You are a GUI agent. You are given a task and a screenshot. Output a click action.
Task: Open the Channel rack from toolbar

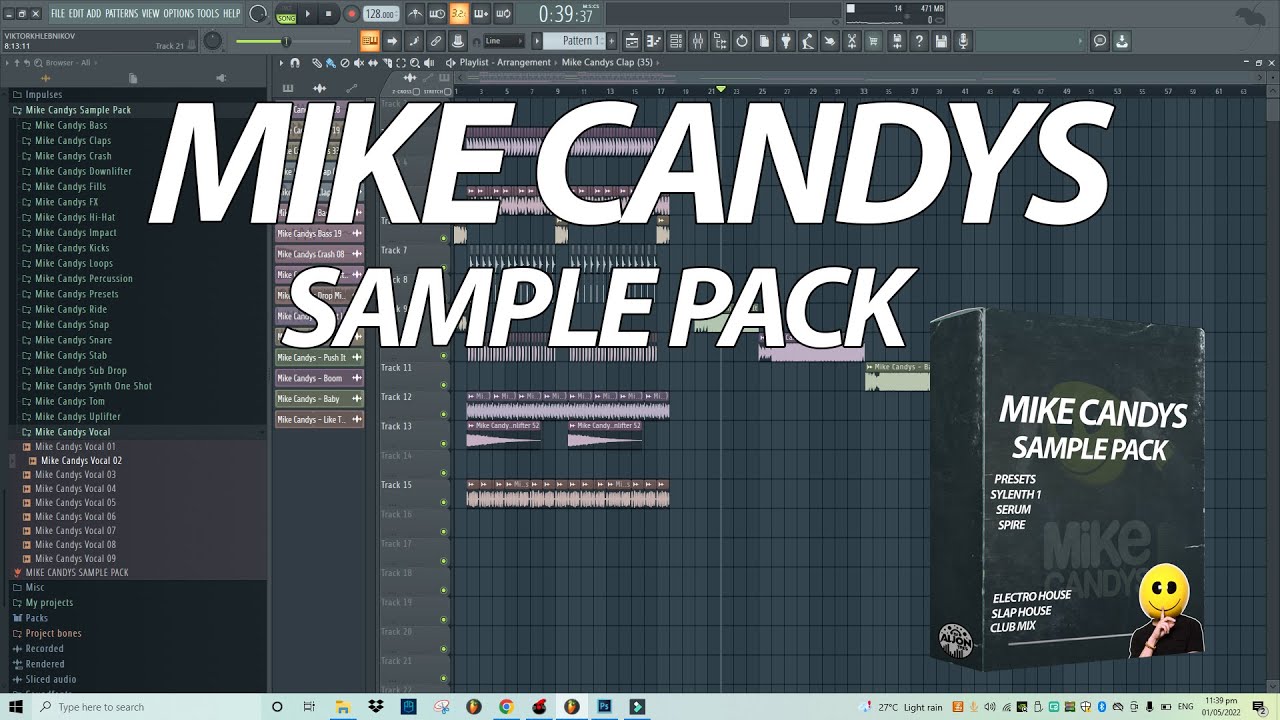pos(676,41)
